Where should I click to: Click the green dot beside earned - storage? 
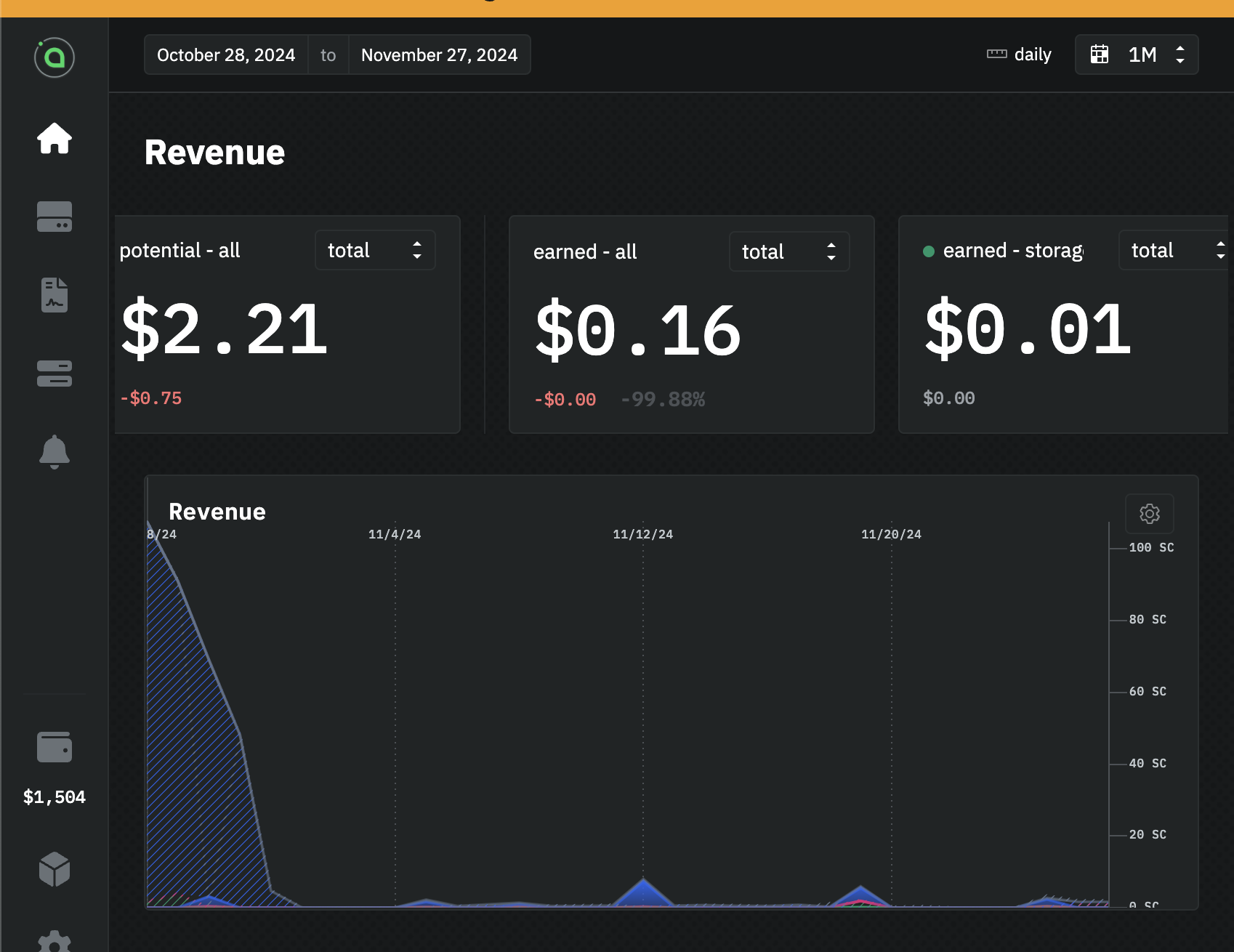click(929, 251)
